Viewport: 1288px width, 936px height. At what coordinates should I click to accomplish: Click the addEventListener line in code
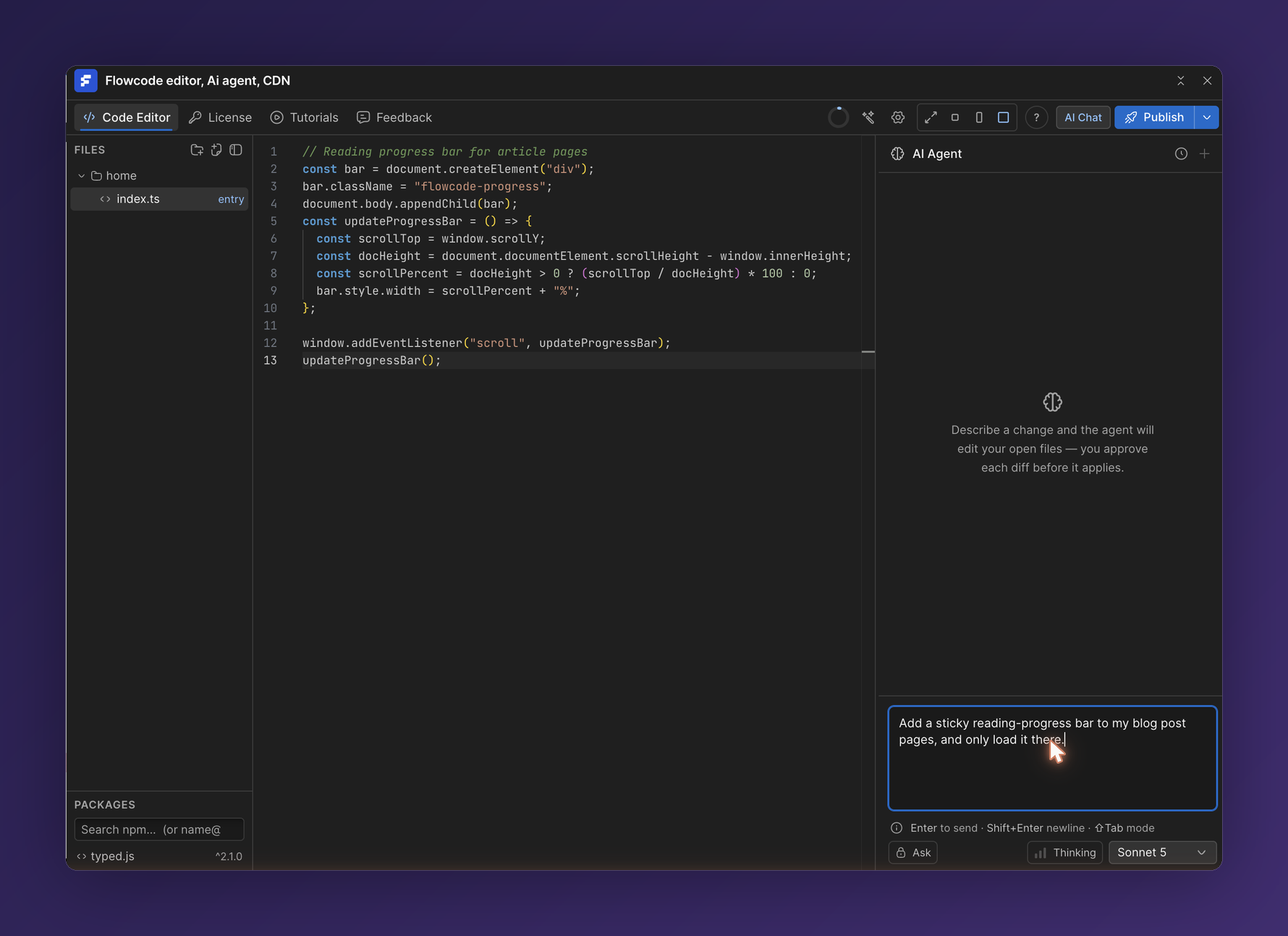coord(486,343)
